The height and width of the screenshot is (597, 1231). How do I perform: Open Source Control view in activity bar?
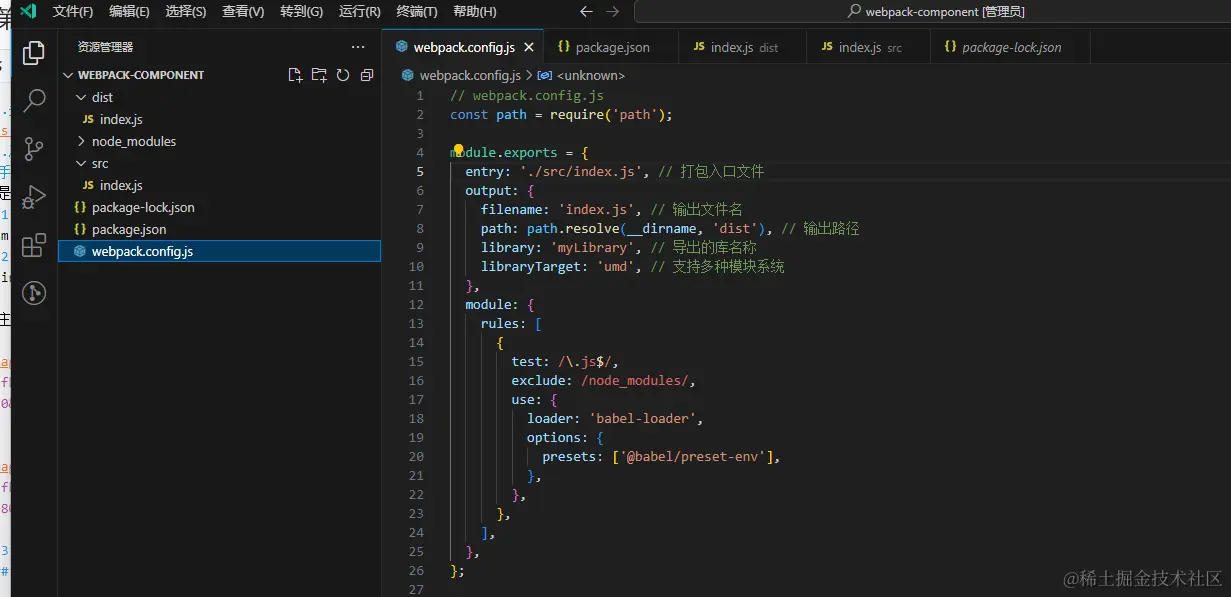pos(34,148)
